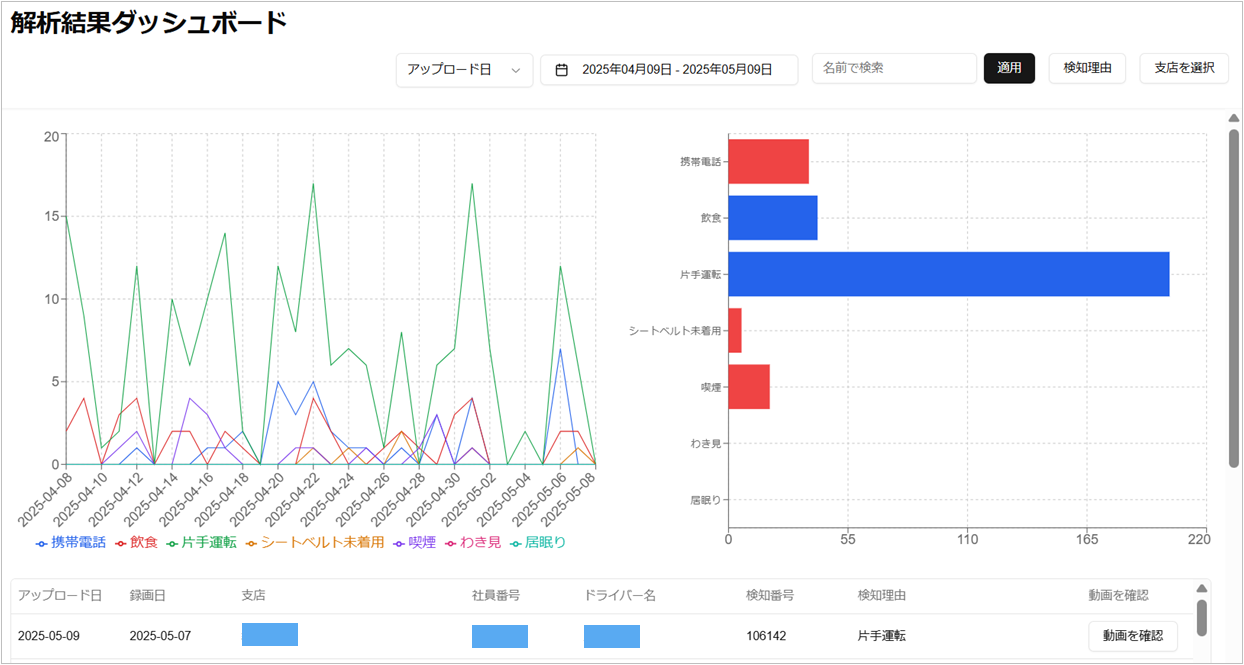Click シートベルト未着用 legend marker
This screenshot has height=665, width=1244.
click(x=252, y=543)
